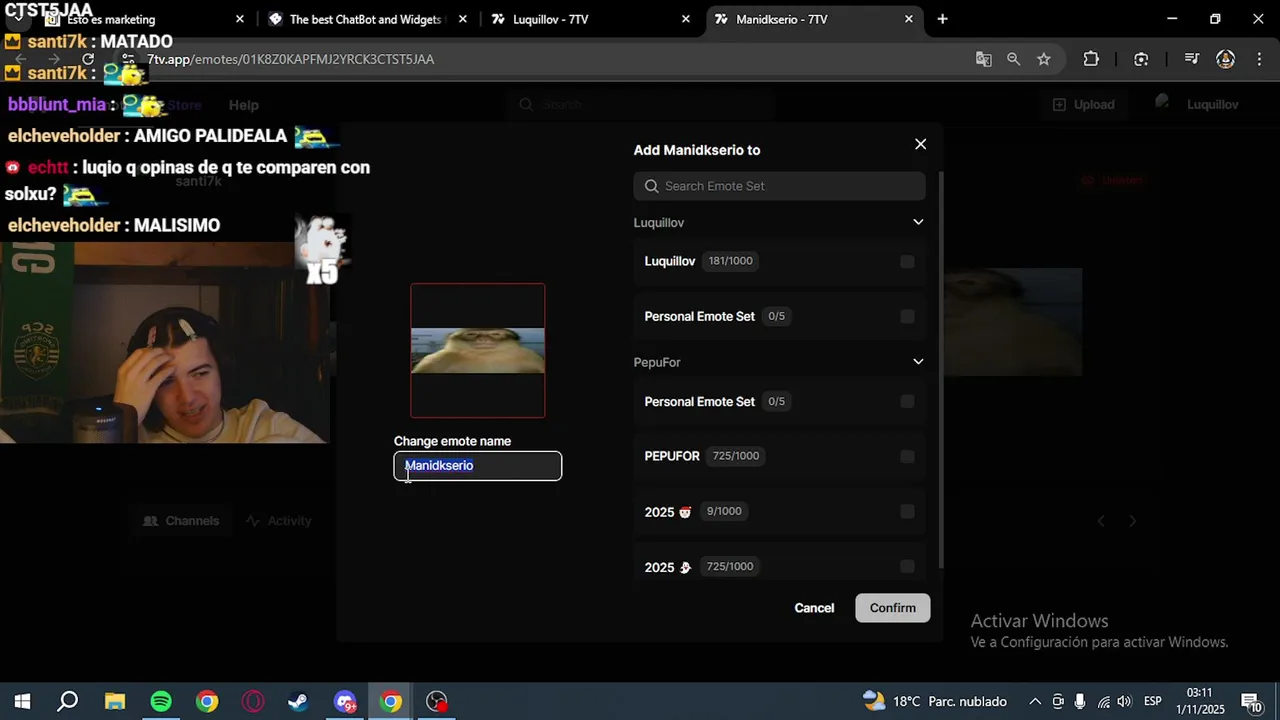
Task: Open Discord from the taskbar
Action: click(345, 701)
